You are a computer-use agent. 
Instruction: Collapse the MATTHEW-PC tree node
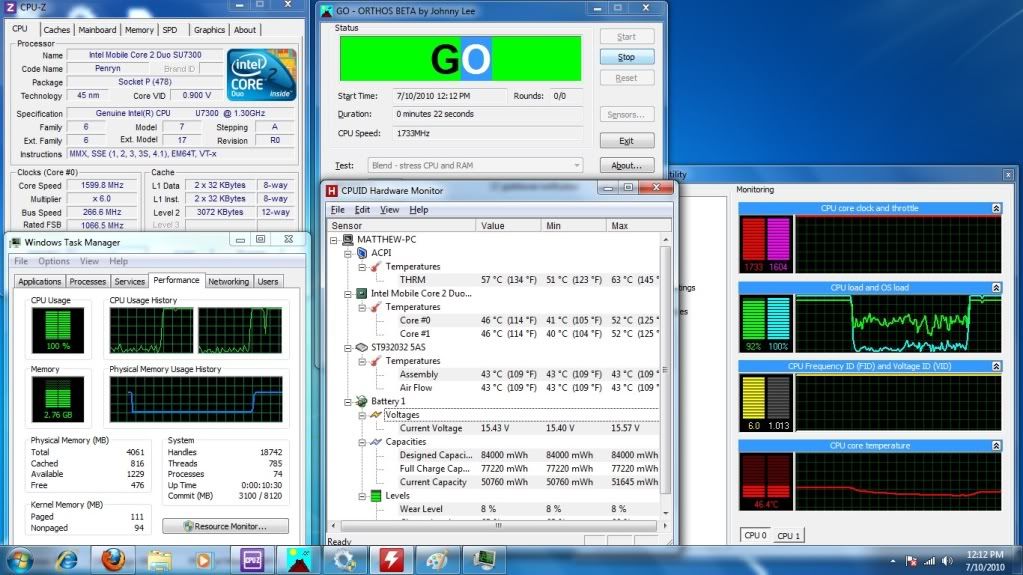(x=334, y=240)
